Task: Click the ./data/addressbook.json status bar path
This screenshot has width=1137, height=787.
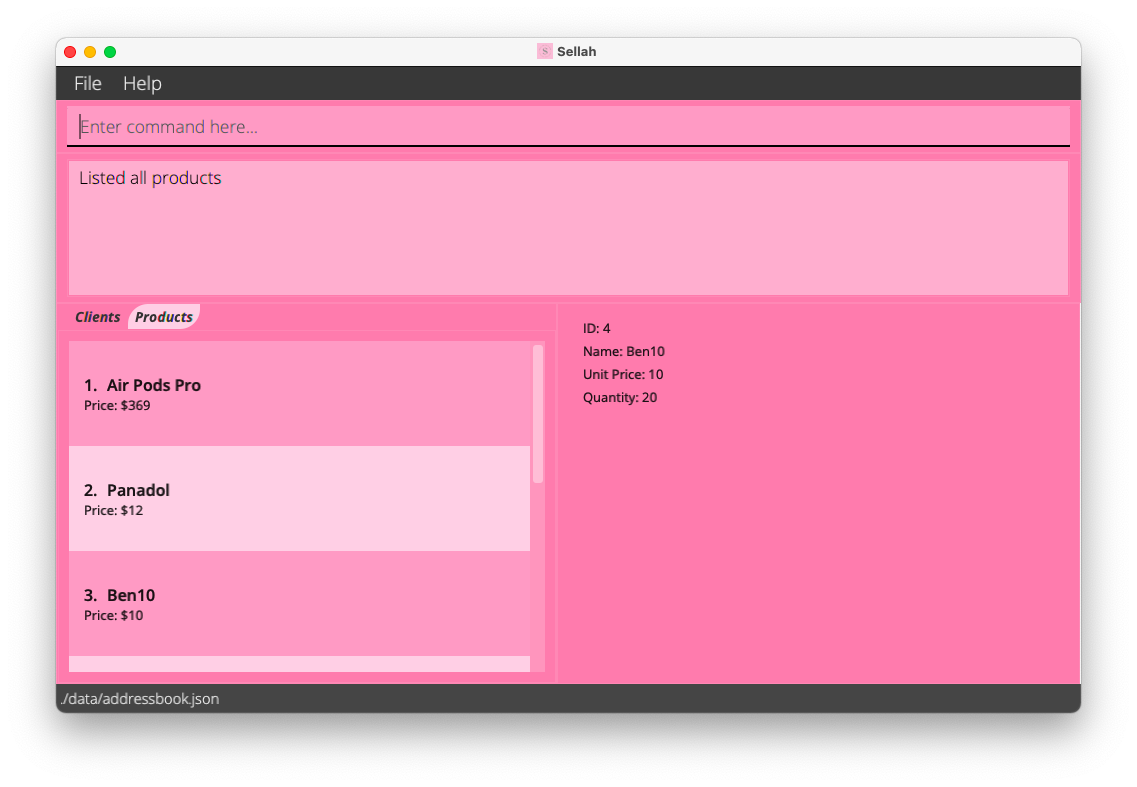Action: 140,699
